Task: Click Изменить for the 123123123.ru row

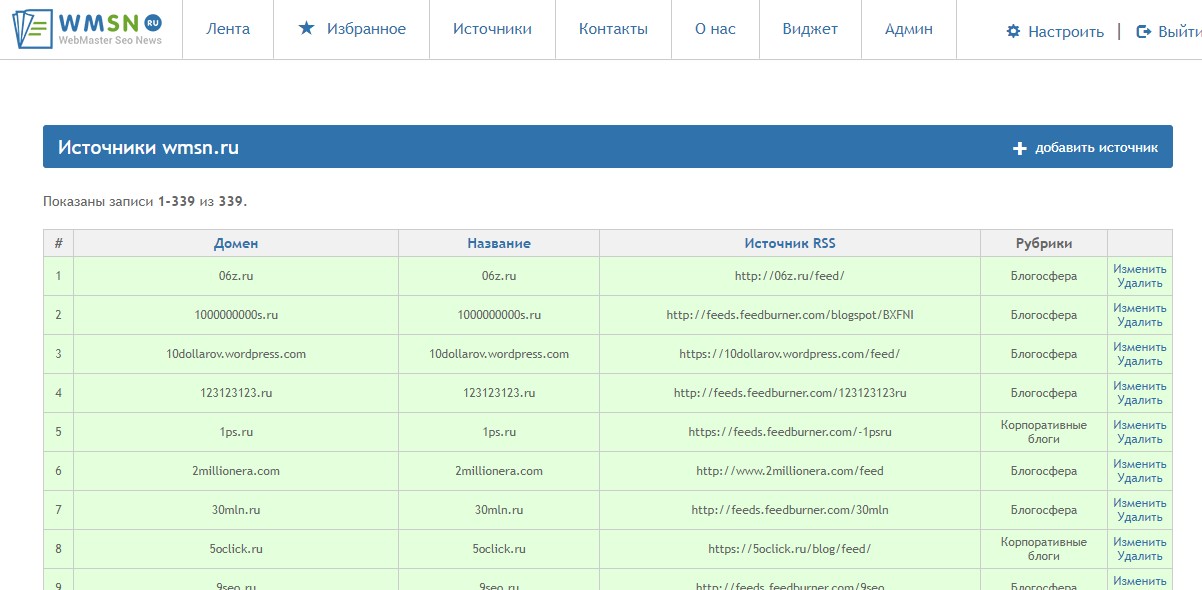Action: point(1140,386)
